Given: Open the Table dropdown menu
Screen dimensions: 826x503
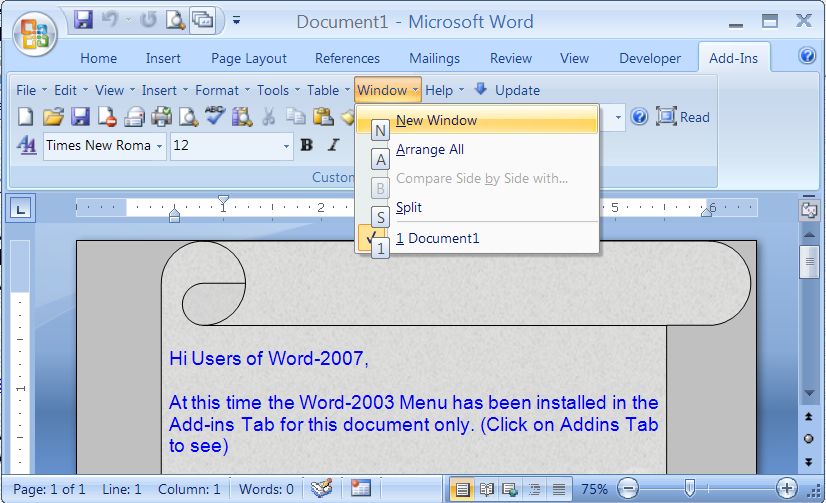Looking at the screenshot, I should point(328,90).
